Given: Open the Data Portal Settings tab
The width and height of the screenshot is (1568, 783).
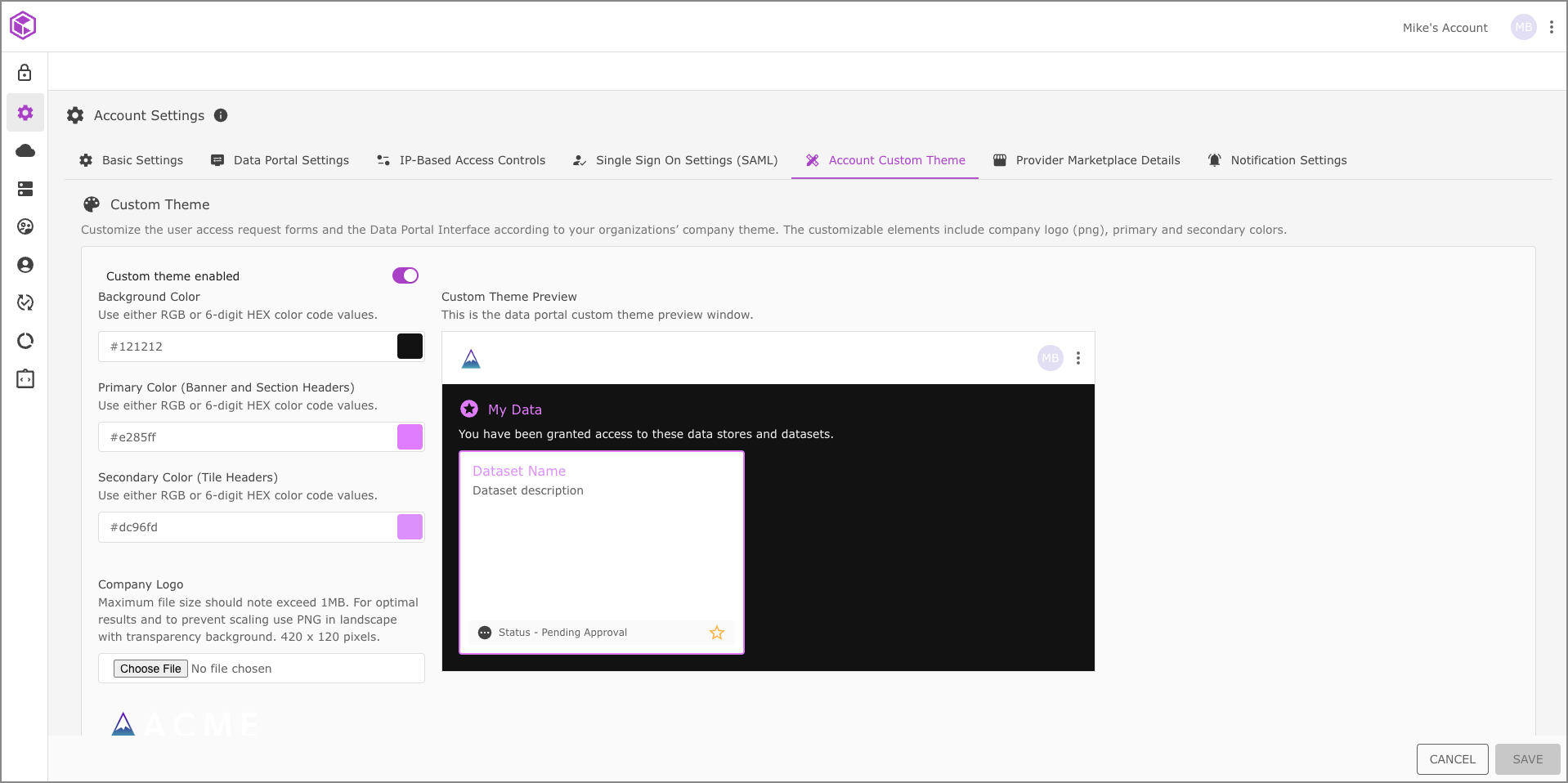Looking at the screenshot, I should (x=280, y=160).
